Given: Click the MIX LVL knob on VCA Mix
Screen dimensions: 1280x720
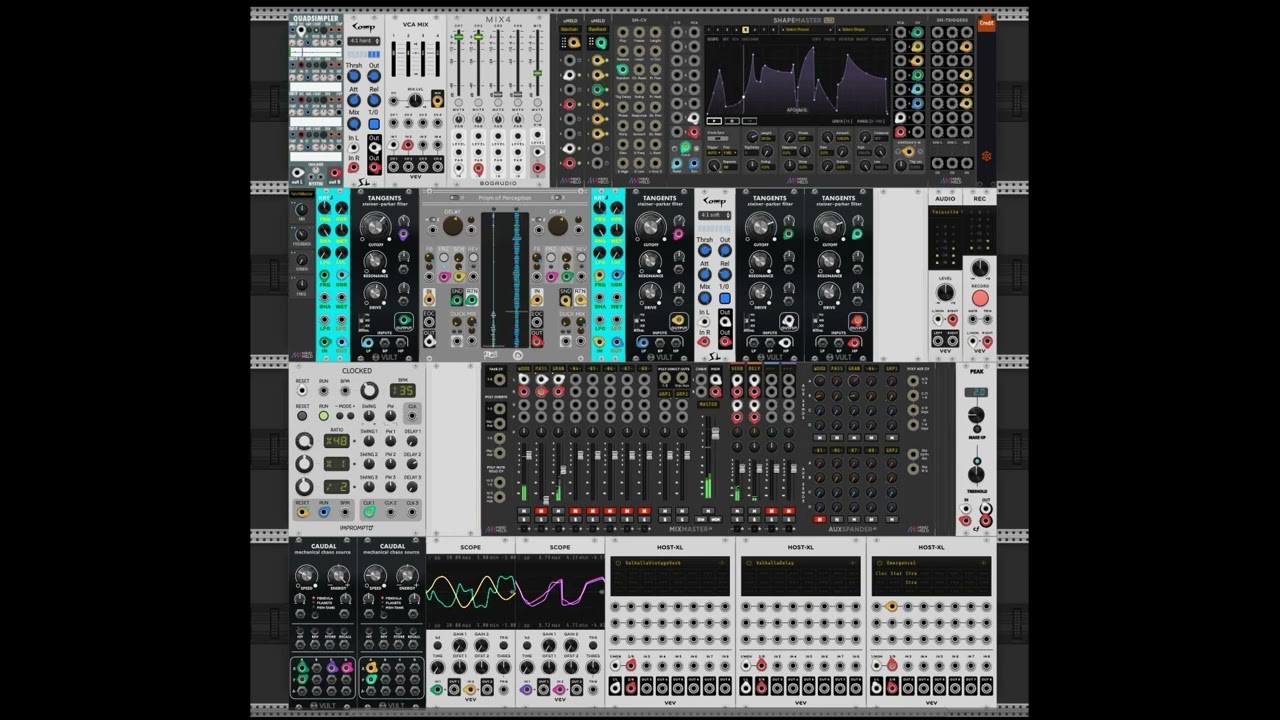Looking at the screenshot, I should click(415, 100).
